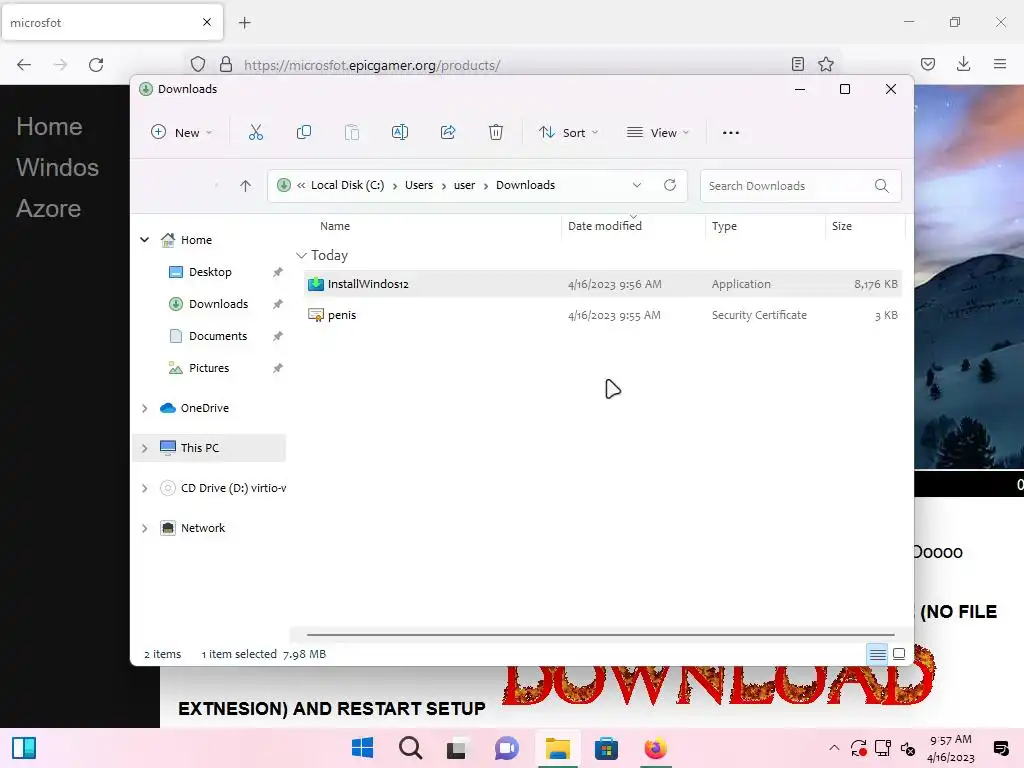Open the Home link on webpage sidebar

point(49,127)
